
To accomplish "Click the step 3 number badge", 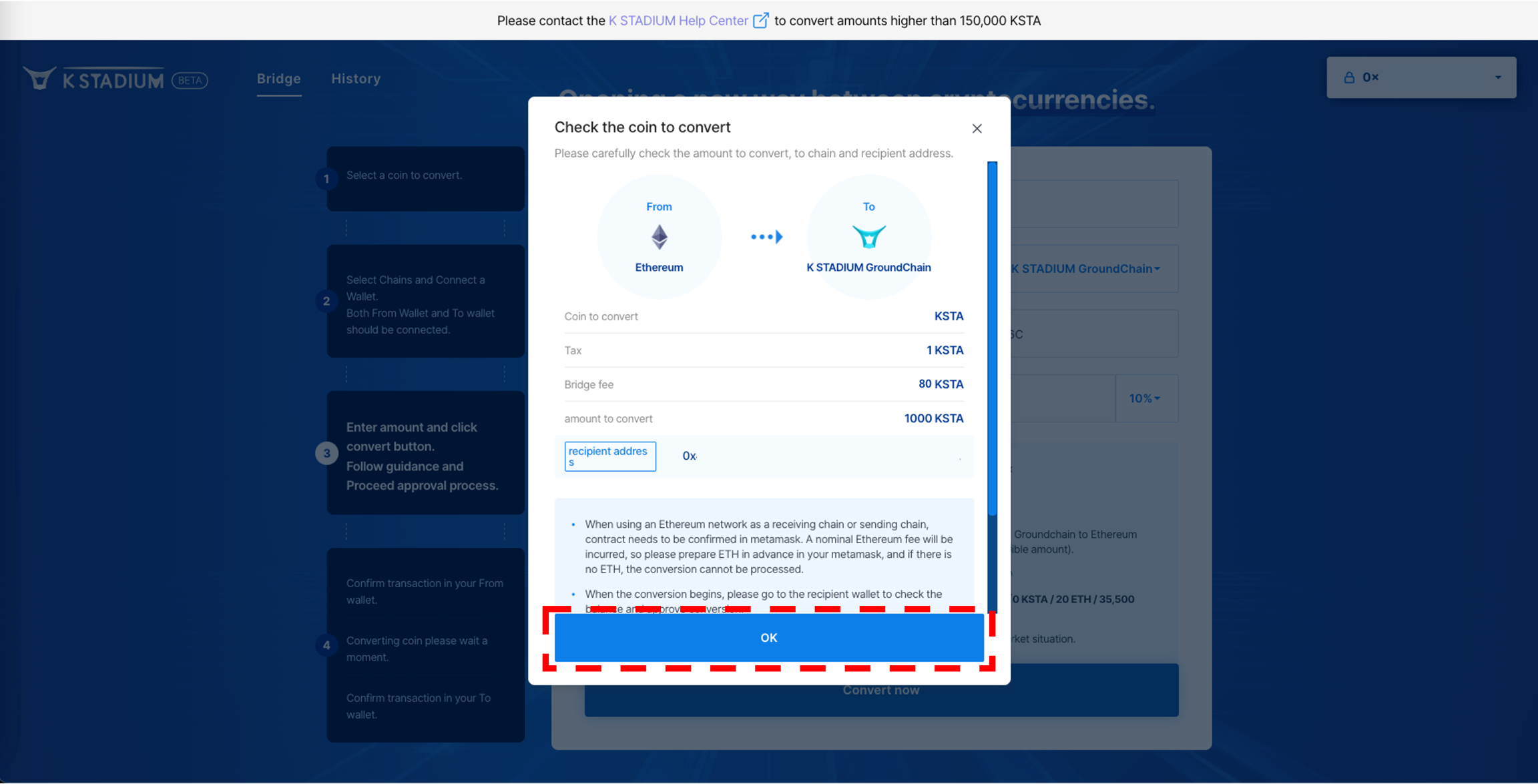I will (x=326, y=453).
